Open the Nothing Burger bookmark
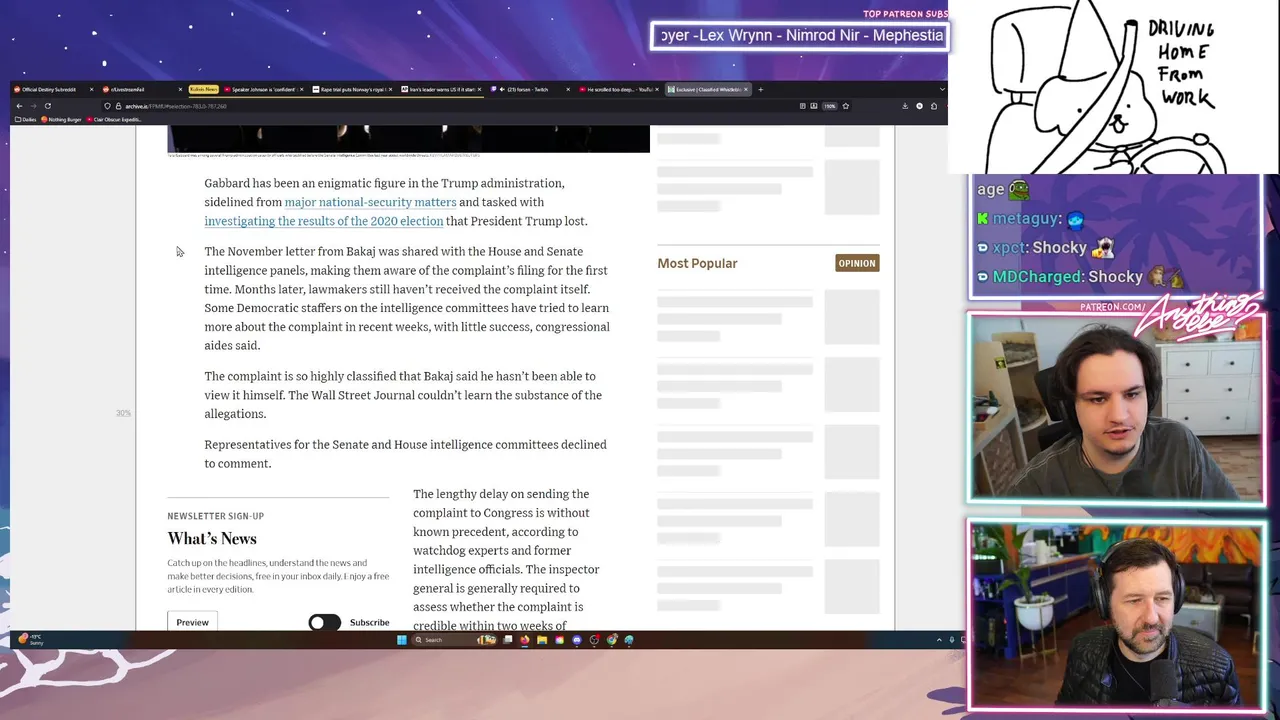The image size is (1280, 720). click(61, 119)
